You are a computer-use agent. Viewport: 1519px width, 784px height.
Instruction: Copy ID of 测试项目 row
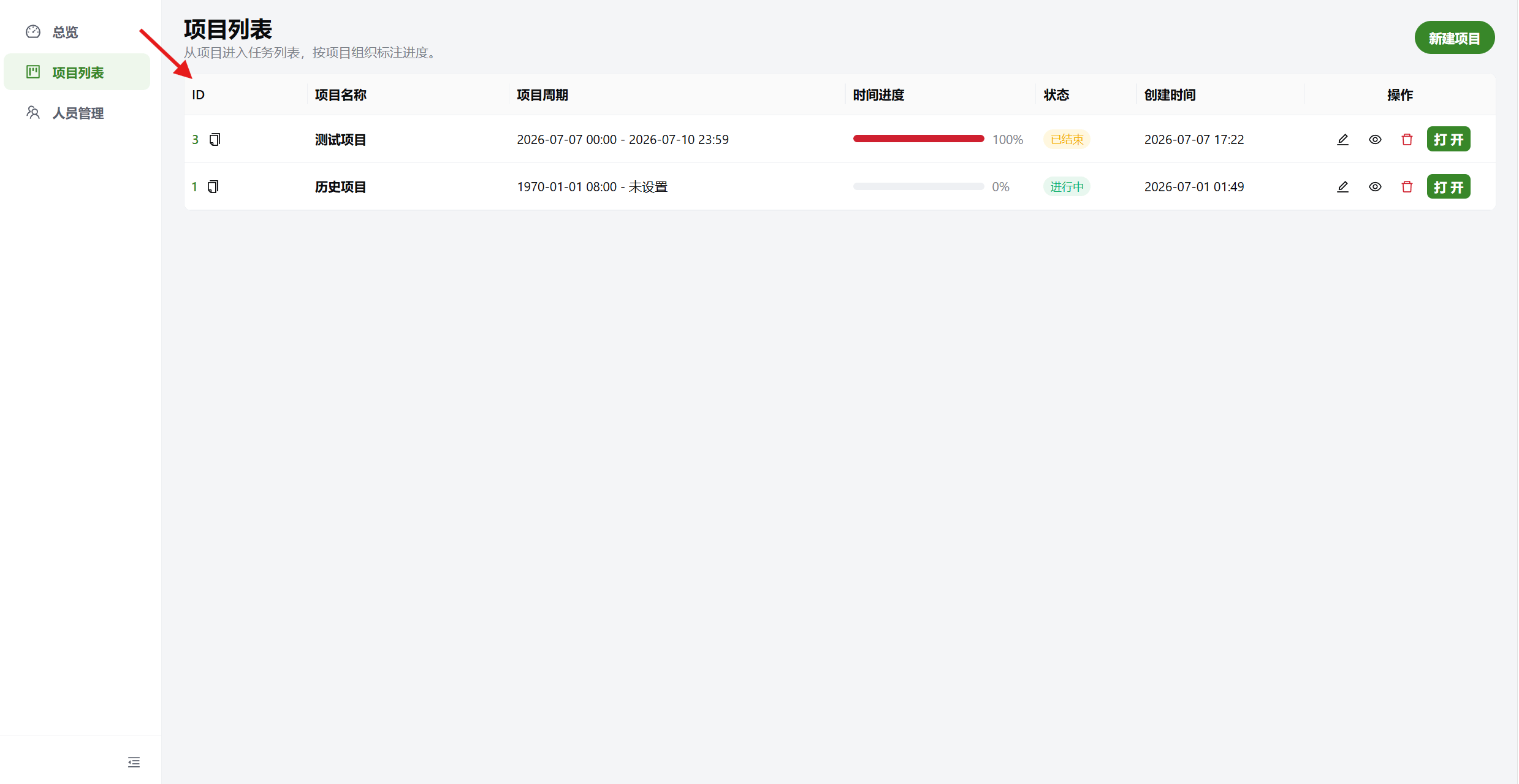[x=215, y=140]
